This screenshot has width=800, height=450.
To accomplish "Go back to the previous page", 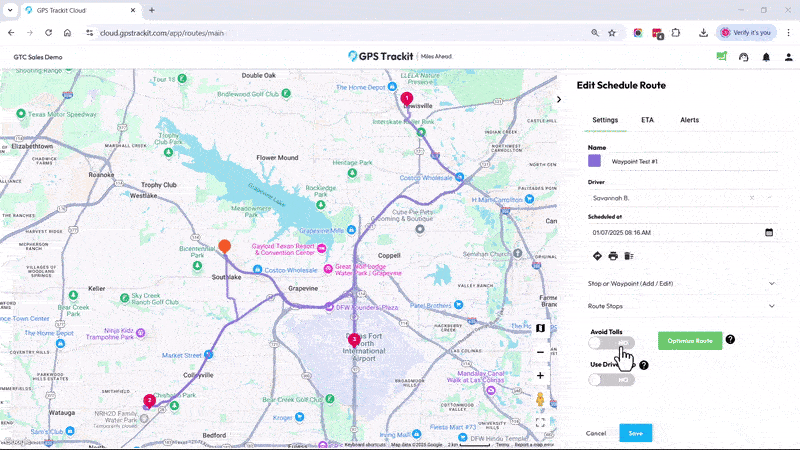I will [x=11, y=33].
